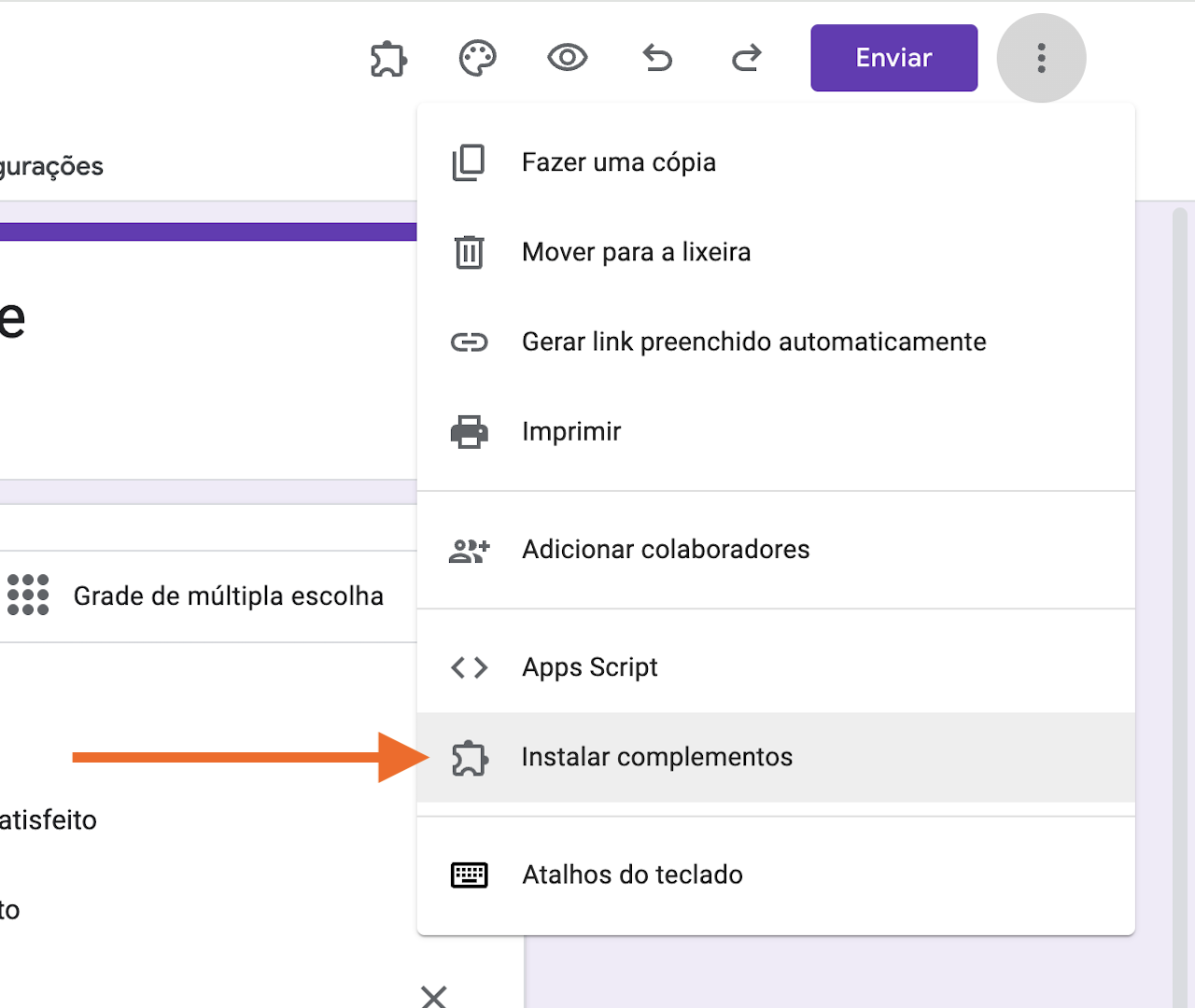Open the theme customization palette icon
The image size is (1195, 1008).
477,58
